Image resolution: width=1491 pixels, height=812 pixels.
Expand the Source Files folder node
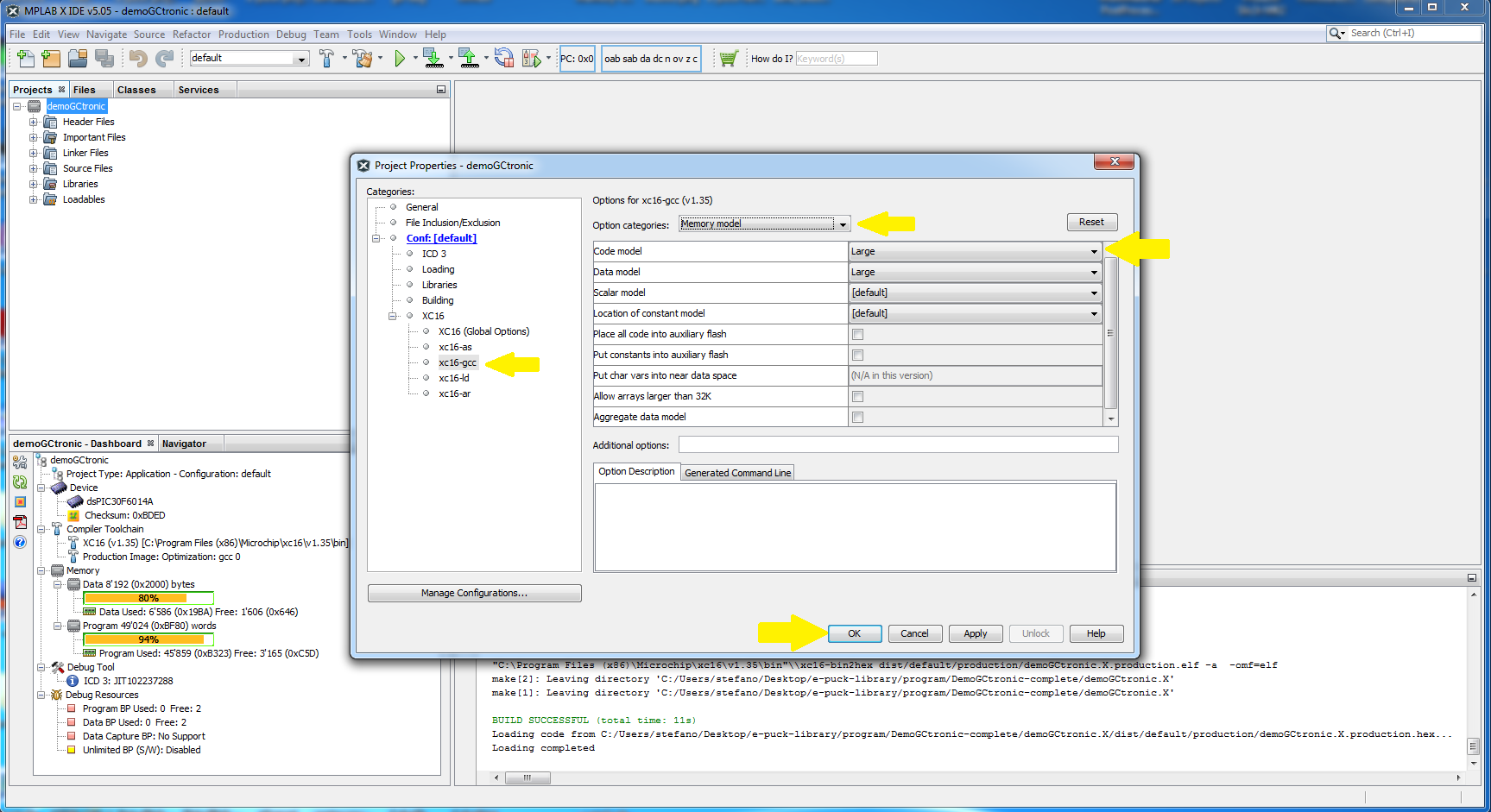pyautogui.click(x=34, y=168)
